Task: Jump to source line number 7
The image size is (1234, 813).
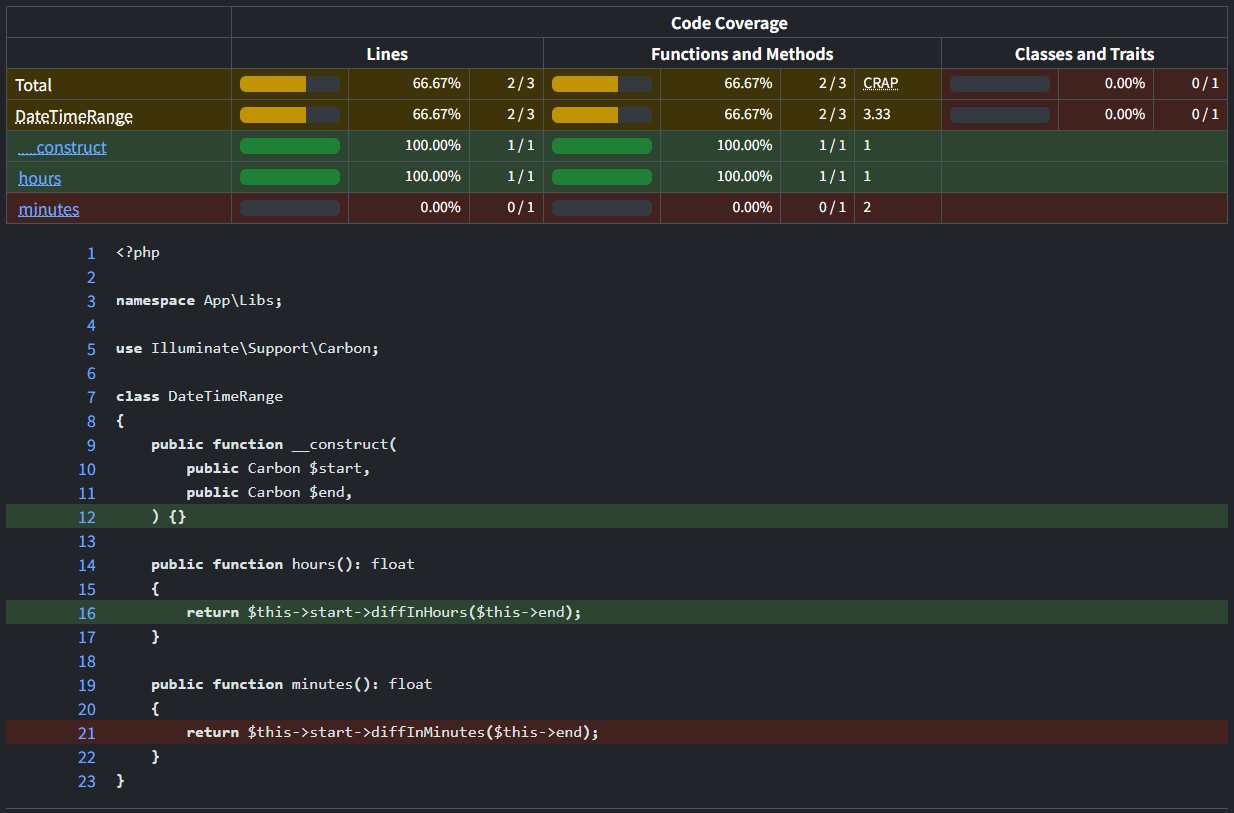Action: pos(91,397)
